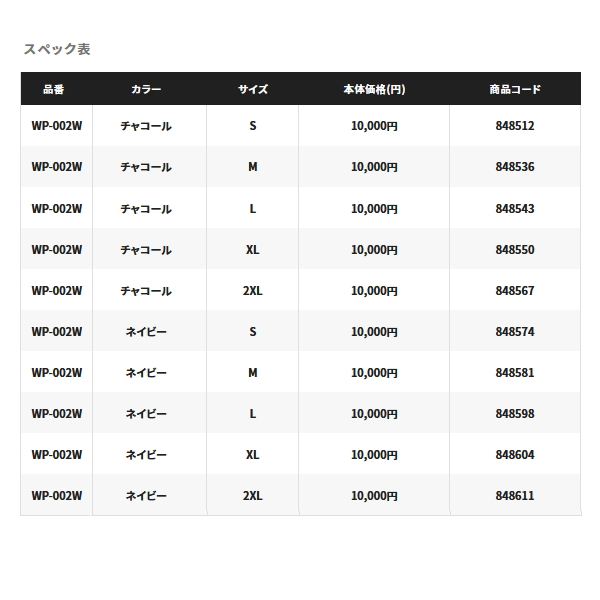Click product code 848567
This screenshot has height=600, width=600.
[x=515, y=291]
